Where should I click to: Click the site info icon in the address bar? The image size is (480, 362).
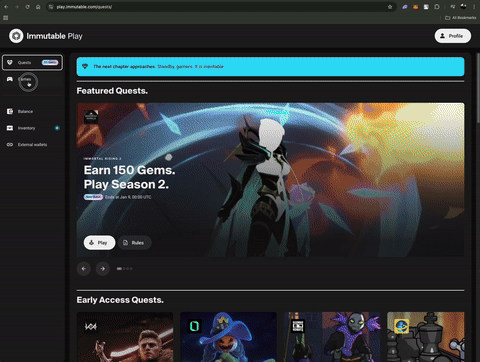coord(51,7)
